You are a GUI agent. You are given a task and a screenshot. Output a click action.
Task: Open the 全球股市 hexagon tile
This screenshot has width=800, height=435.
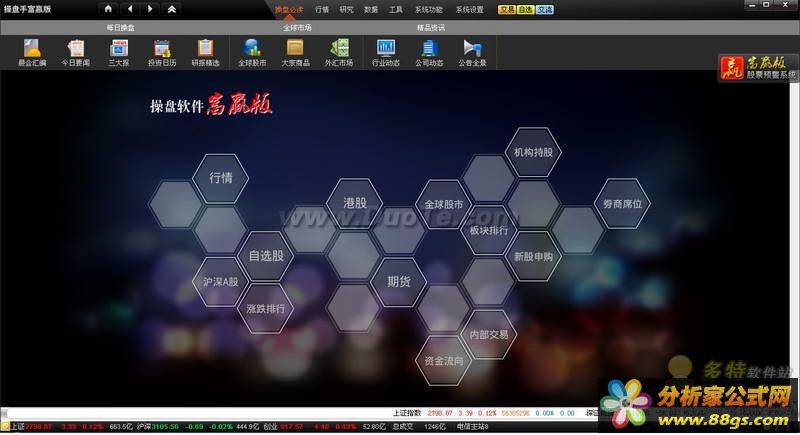443,204
